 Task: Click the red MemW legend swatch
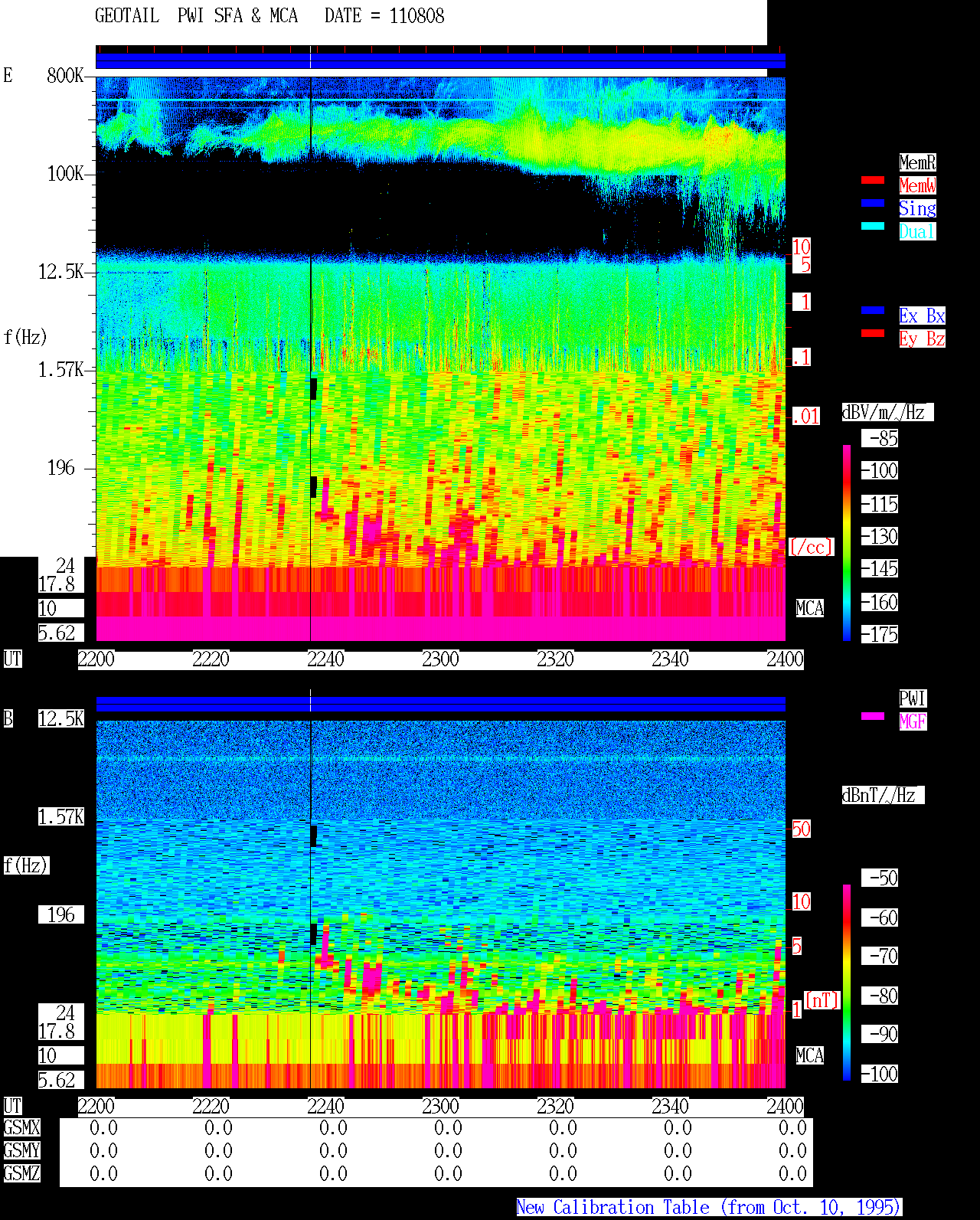tap(873, 180)
